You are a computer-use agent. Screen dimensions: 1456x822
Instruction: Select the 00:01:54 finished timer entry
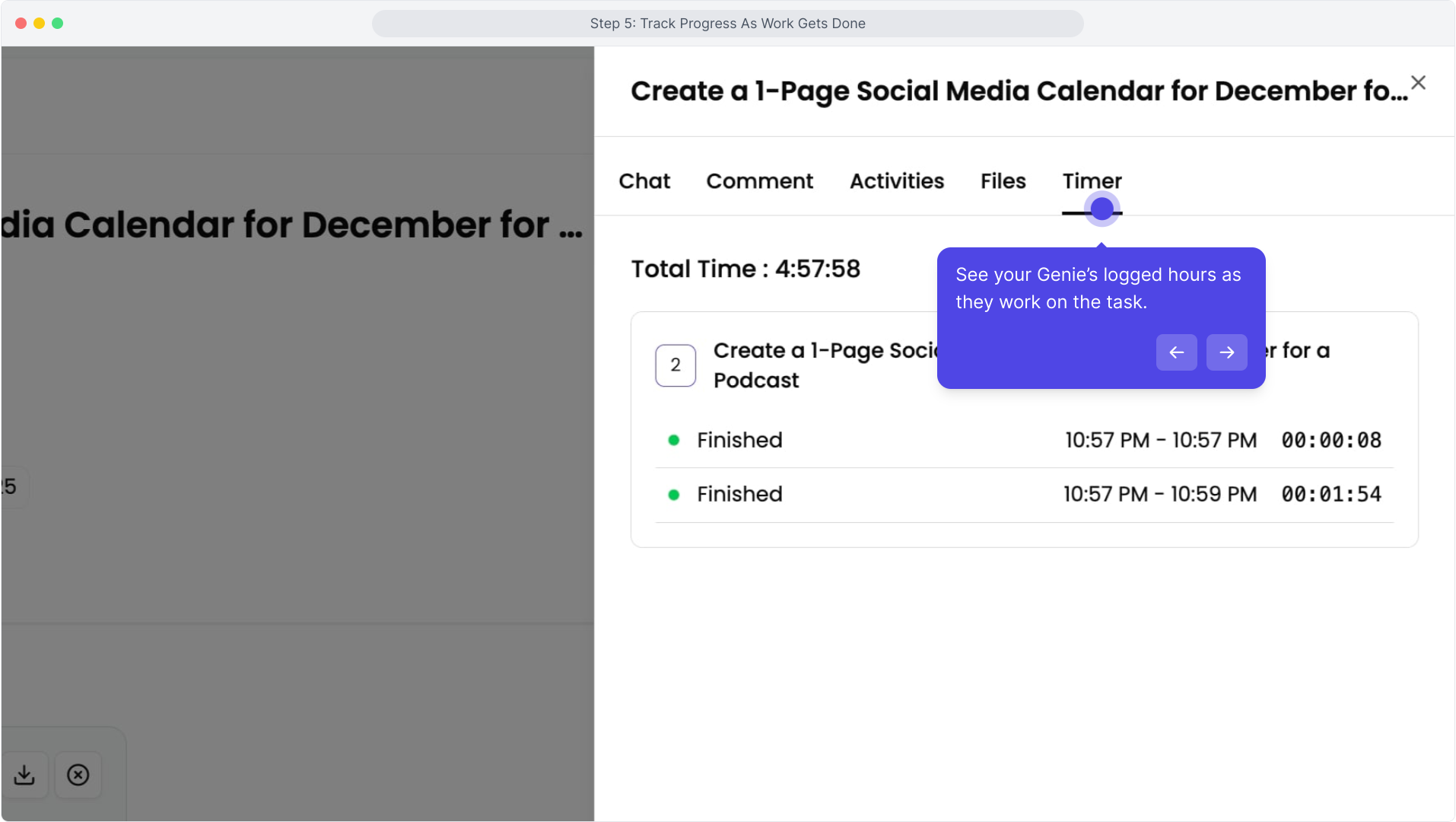click(1024, 495)
